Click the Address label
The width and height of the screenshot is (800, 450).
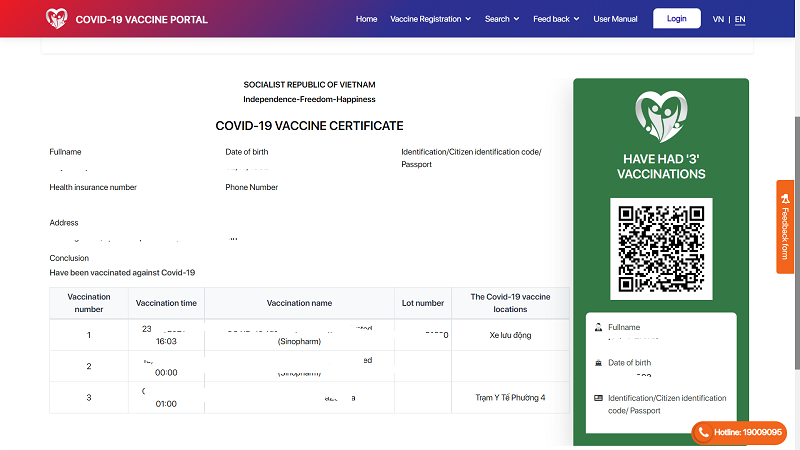pyautogui.click(x=64, y=222)
